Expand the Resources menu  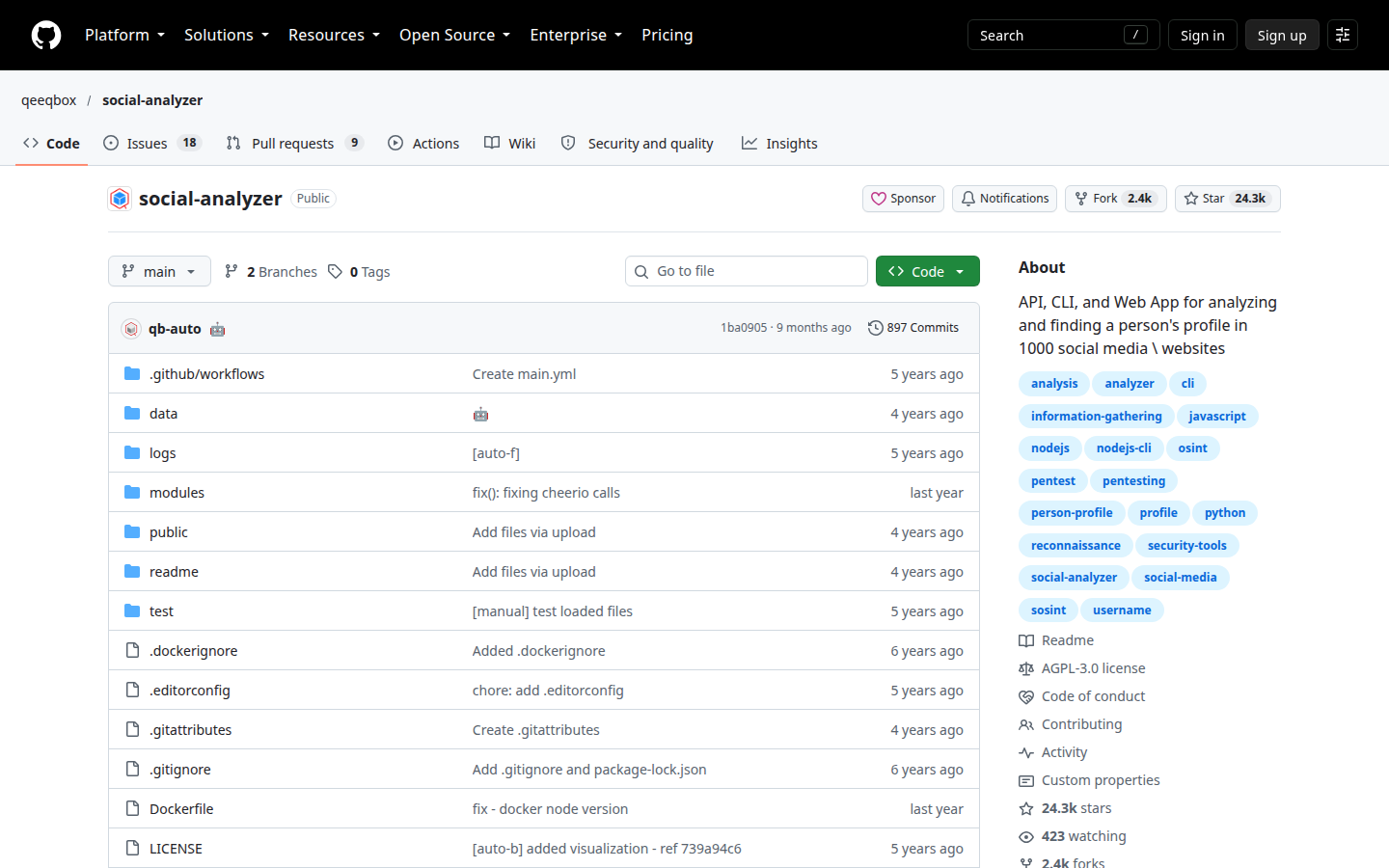(x=334, y=35)
